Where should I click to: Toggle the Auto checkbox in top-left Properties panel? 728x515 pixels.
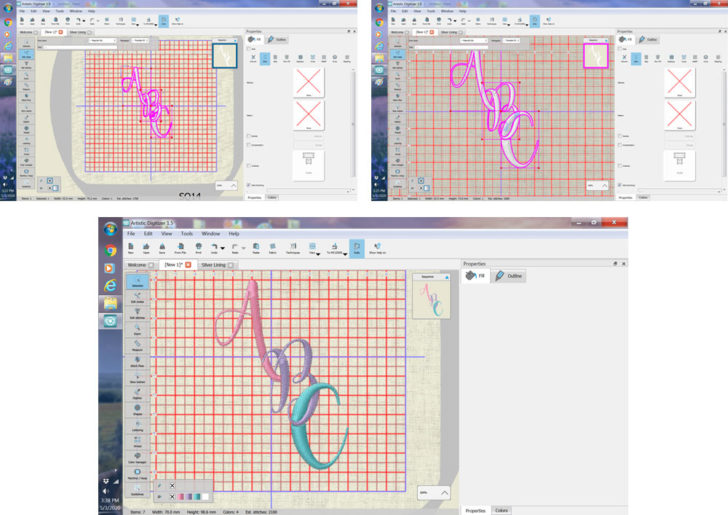pyautogui.click(x=249, y=48)
